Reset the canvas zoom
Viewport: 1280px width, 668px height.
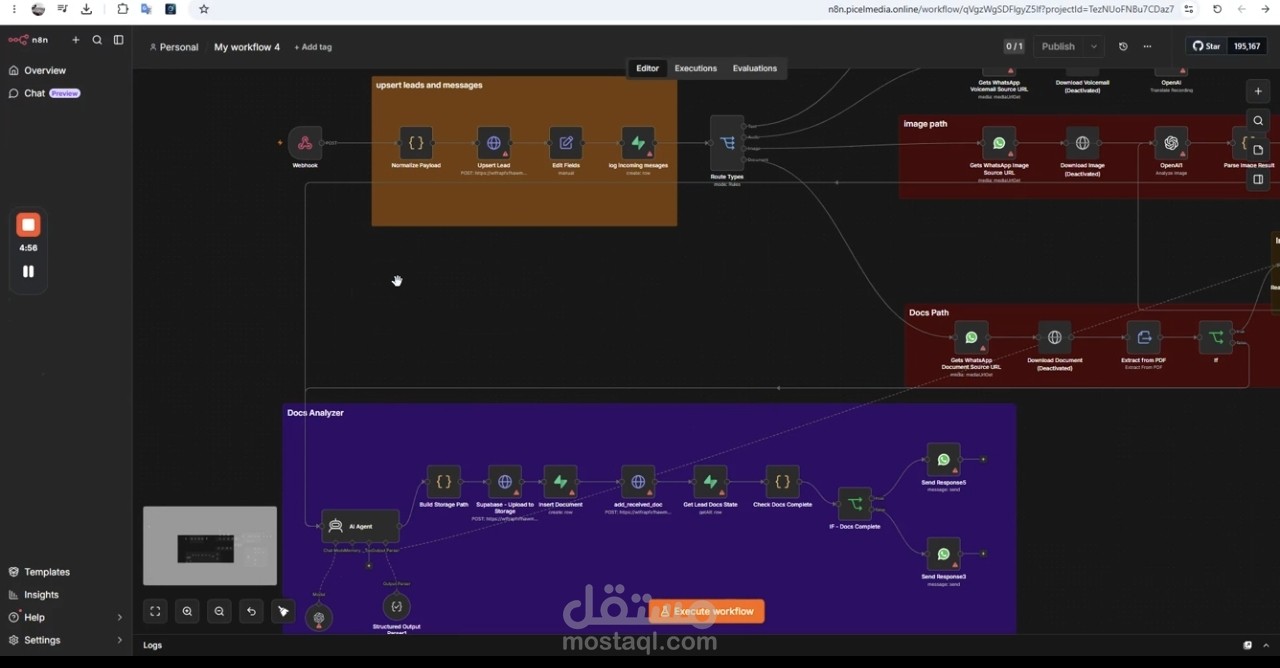click(251, 611)
